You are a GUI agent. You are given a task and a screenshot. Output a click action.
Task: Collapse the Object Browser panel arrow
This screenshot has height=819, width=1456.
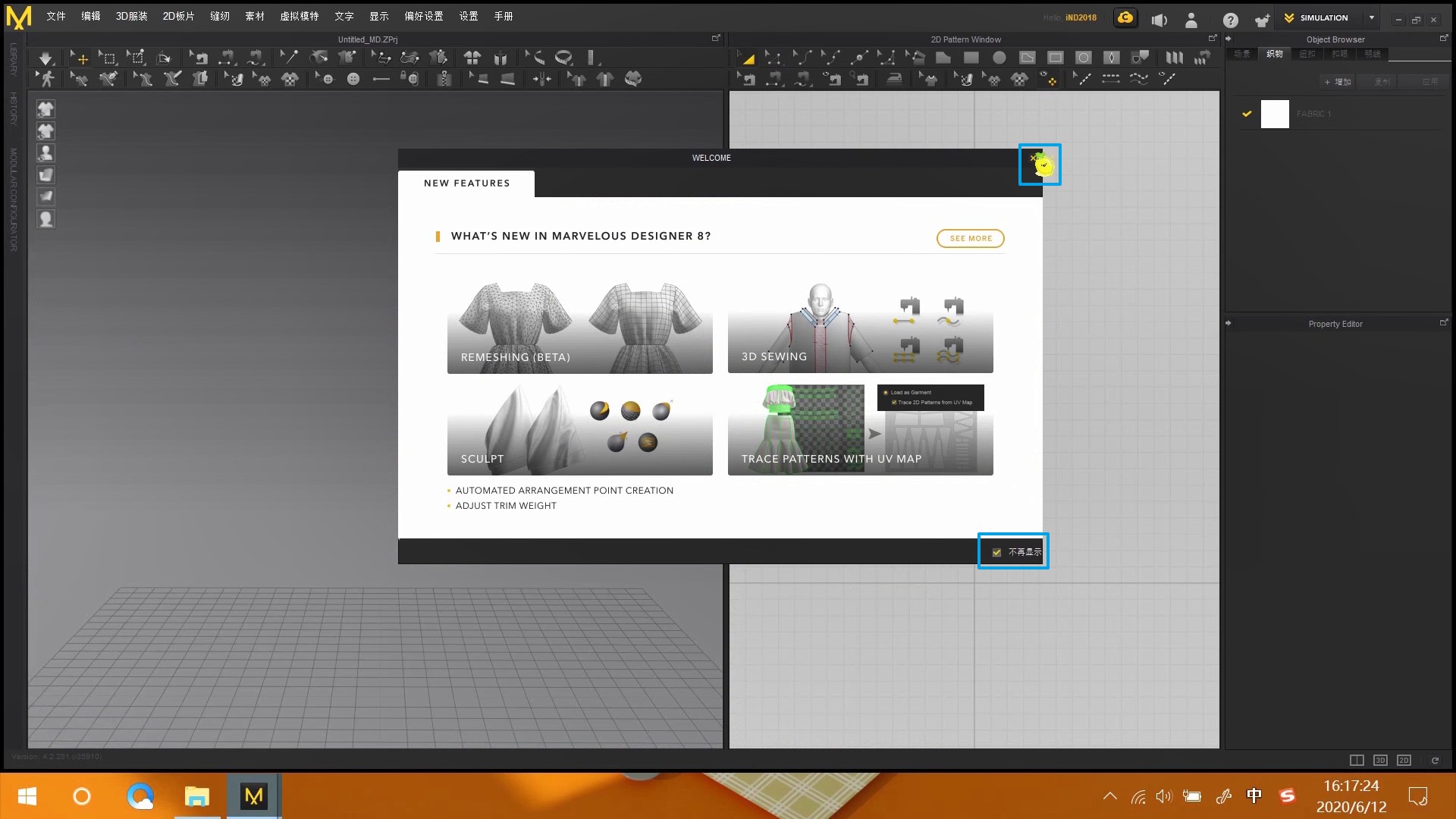pos(1228,39)
